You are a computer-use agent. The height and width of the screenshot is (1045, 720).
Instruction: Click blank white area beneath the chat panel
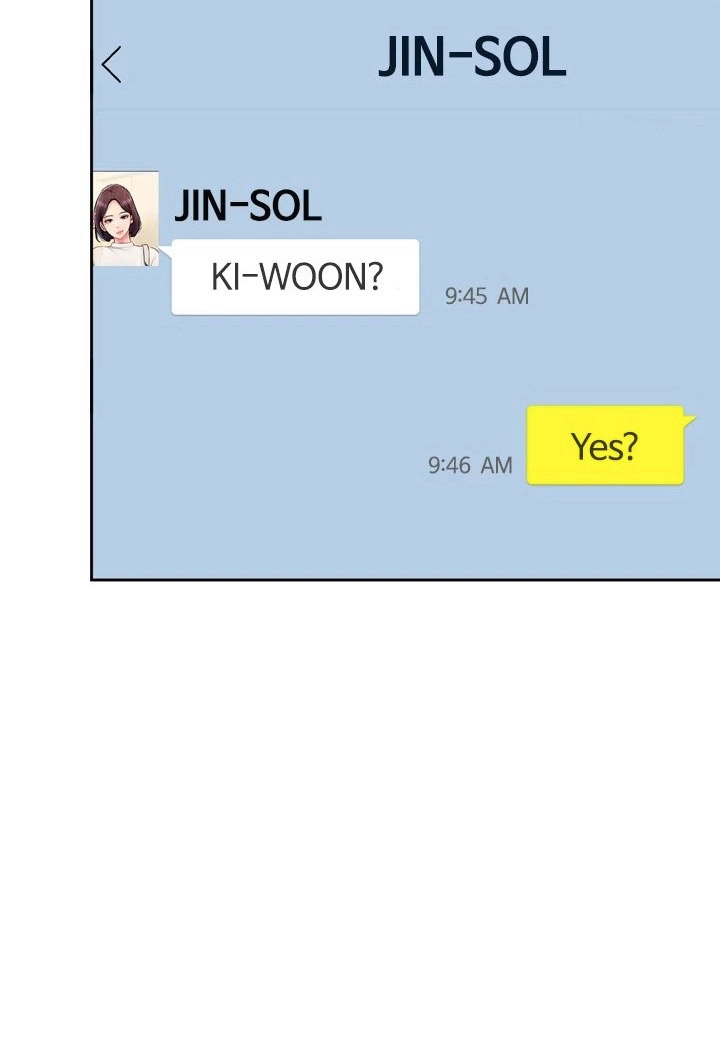(x=360, y=800)
